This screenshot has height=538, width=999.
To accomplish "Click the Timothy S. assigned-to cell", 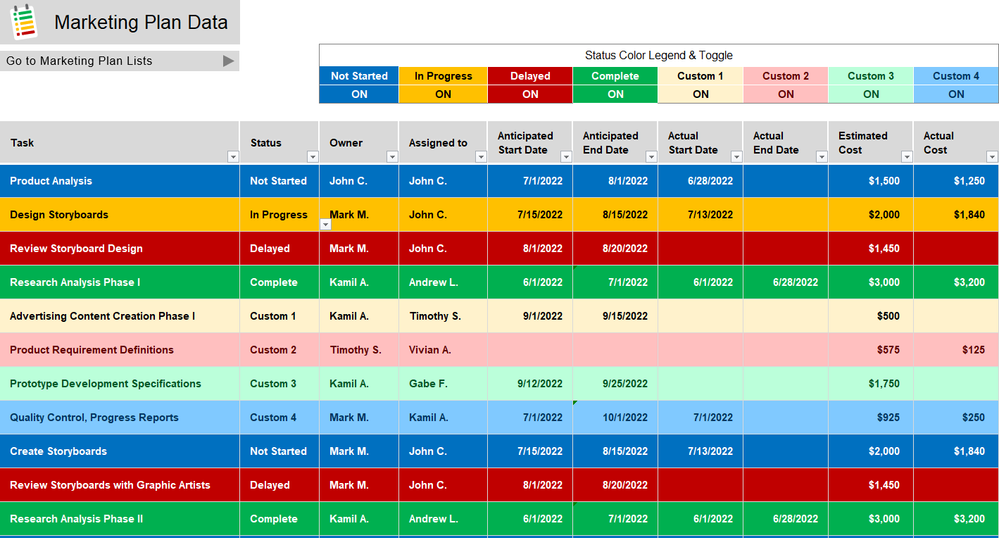I will [443, 316].
